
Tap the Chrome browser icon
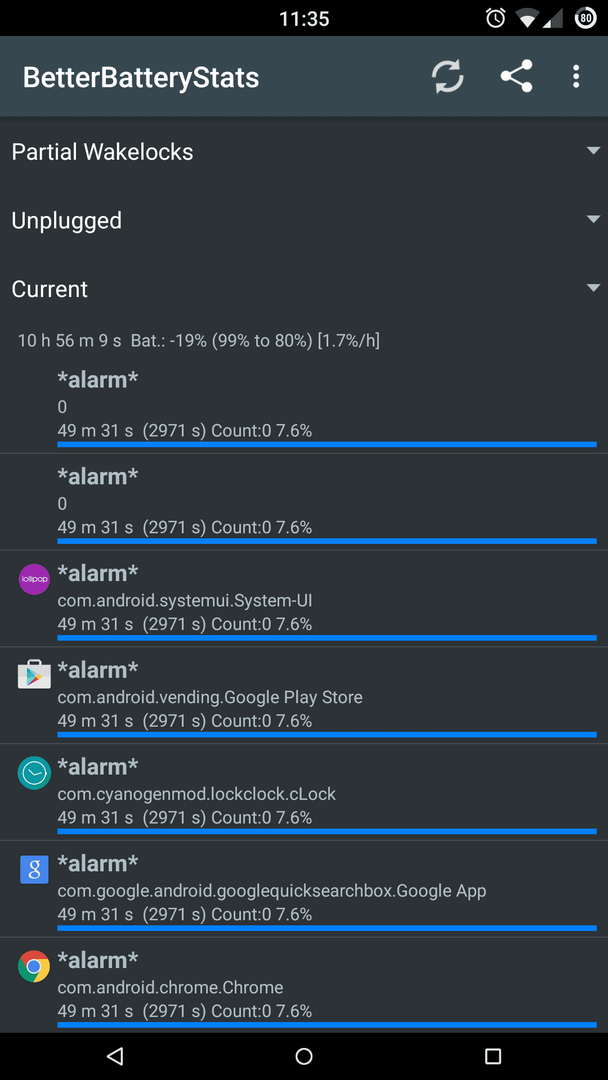(x=34, y=966)
